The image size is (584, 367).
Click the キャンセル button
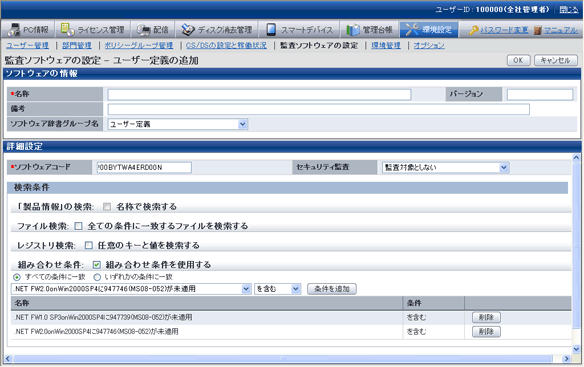click(x=556, y=60)
